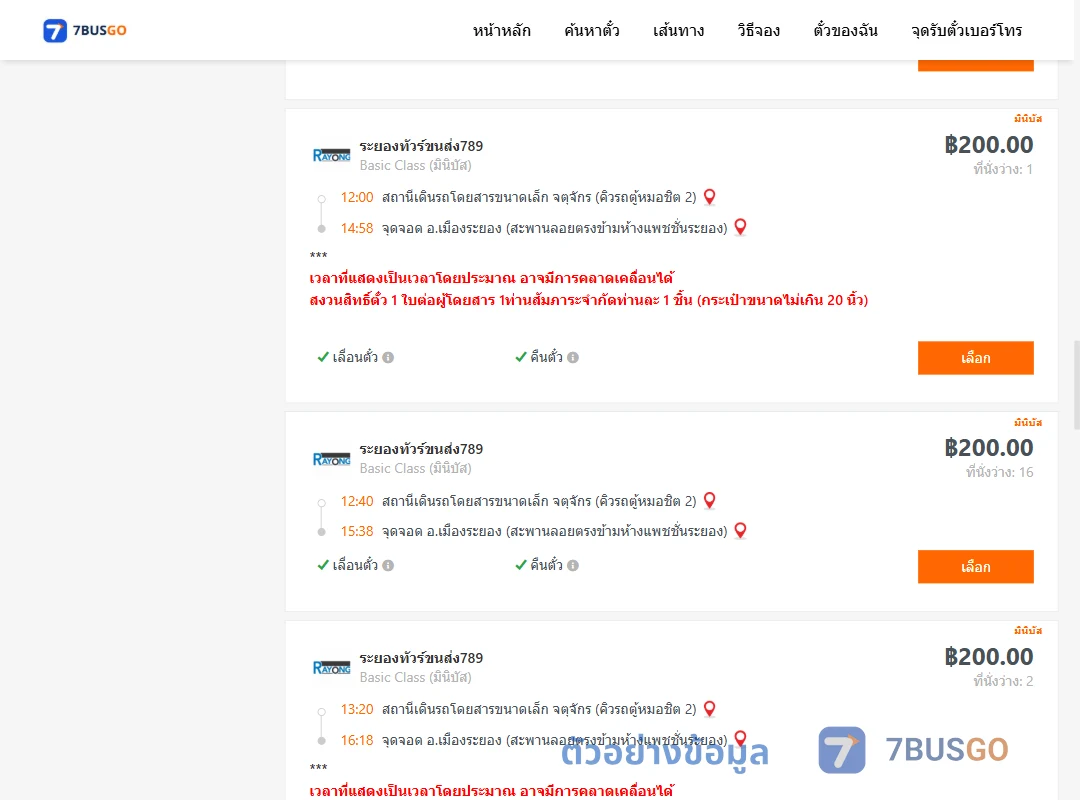Click the red luggage notice on 12:00 trip
The height and width of the screenshot is (800, 1080).
[589, 300]
